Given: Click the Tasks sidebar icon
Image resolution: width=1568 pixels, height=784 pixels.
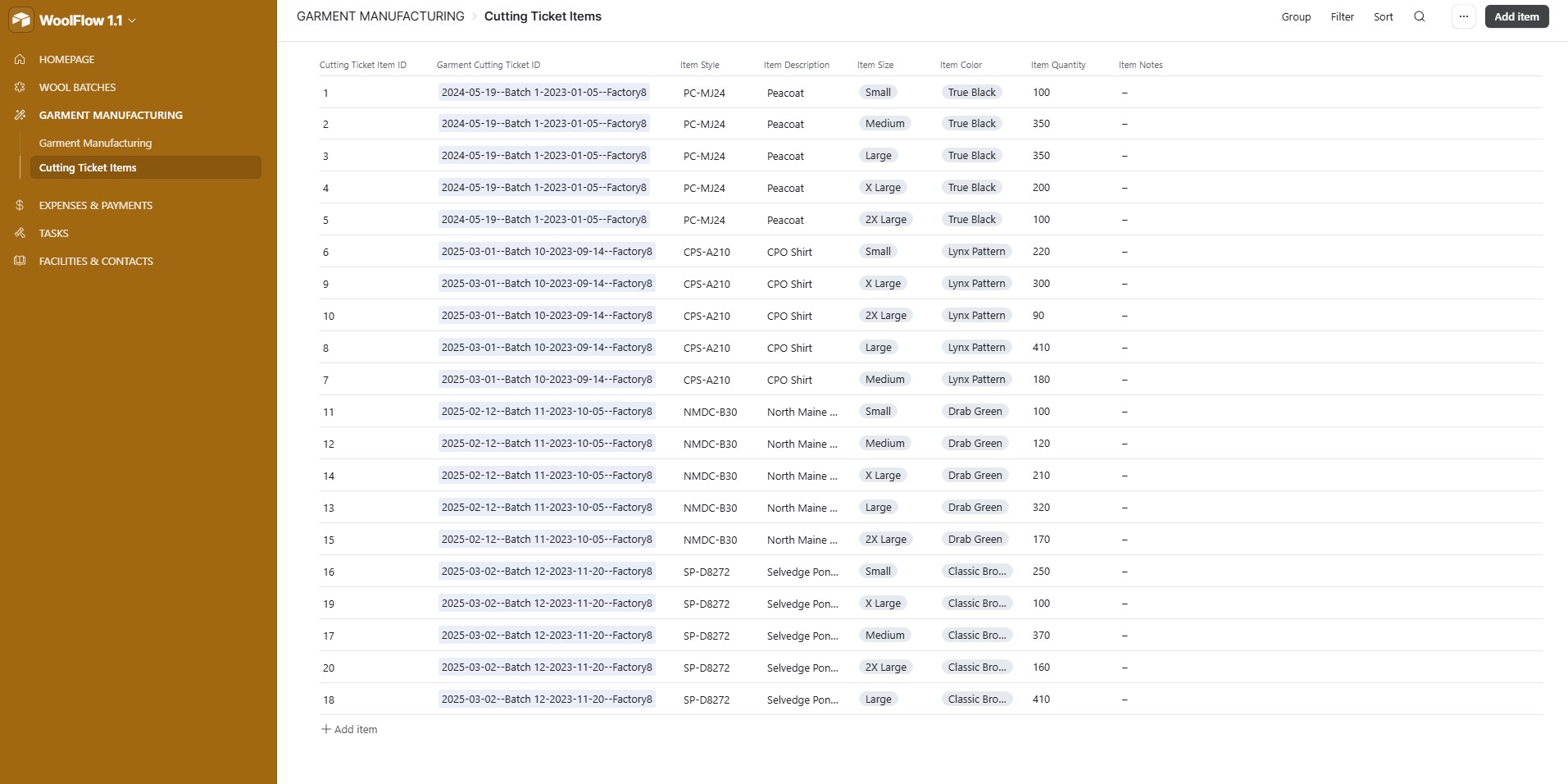Looking at the screenshot, I should pos(20,233).
